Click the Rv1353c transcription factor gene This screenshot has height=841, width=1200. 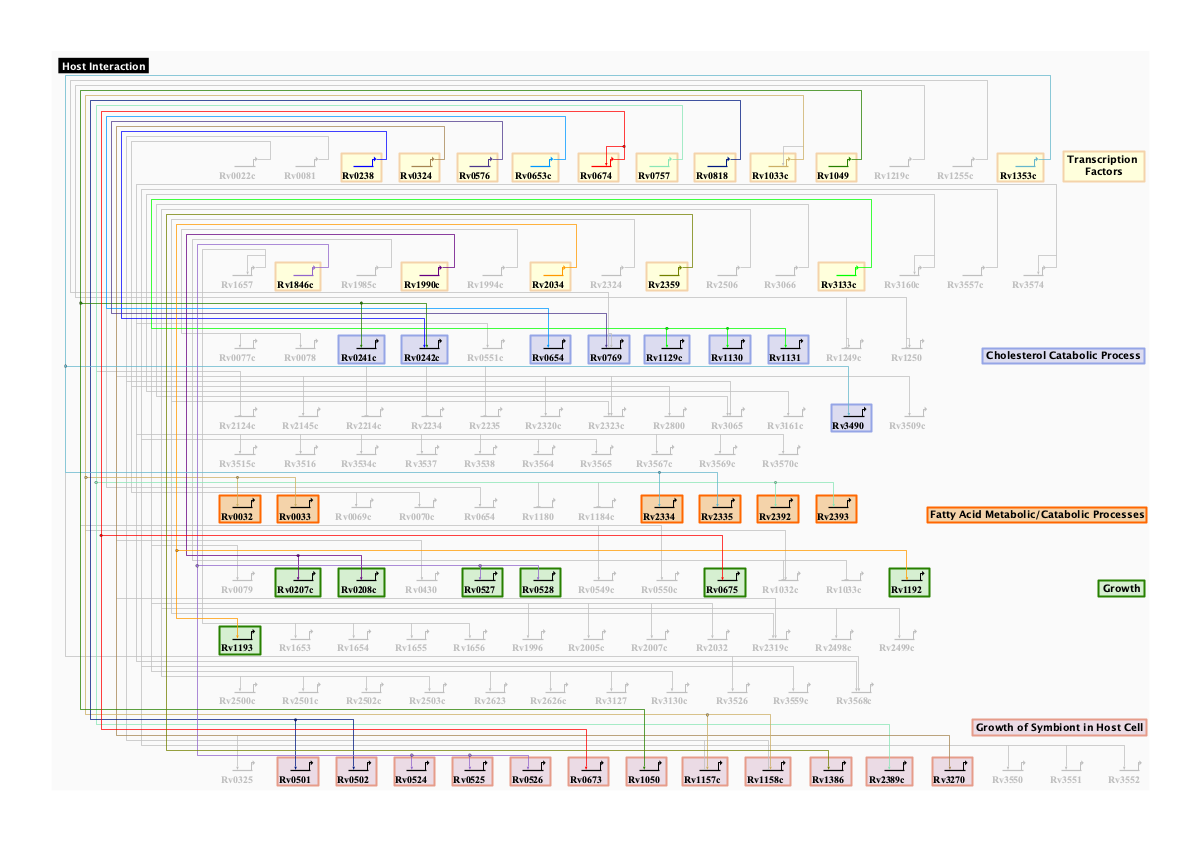click(1020, 167)
